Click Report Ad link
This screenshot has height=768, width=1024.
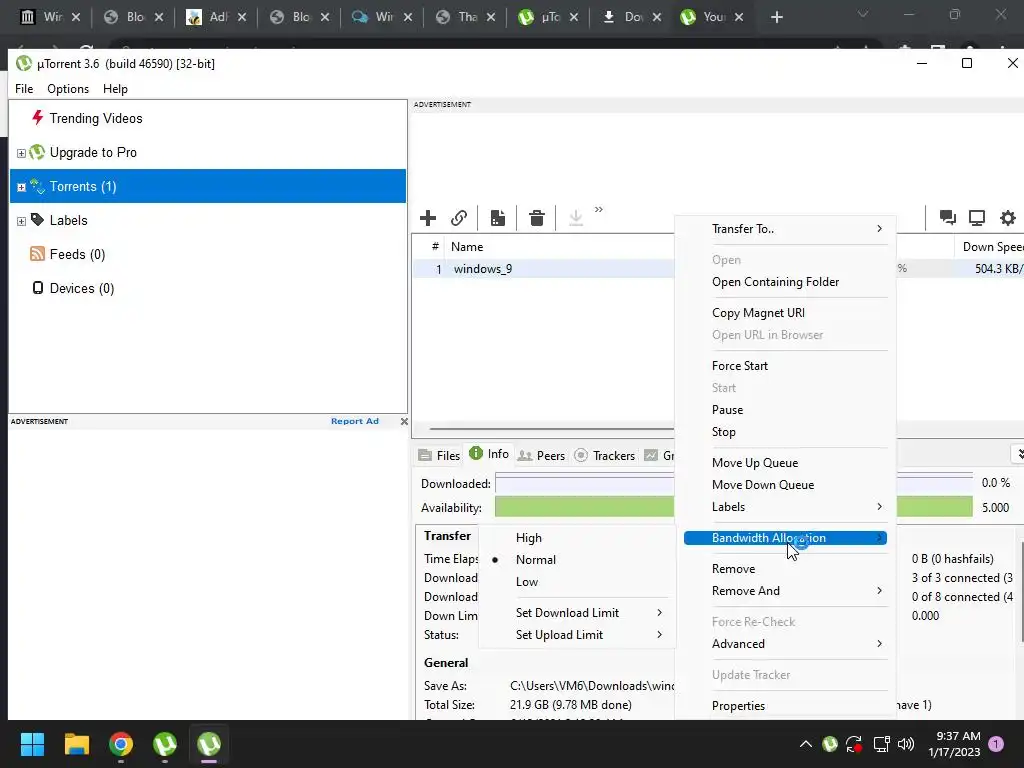point(355,421)
